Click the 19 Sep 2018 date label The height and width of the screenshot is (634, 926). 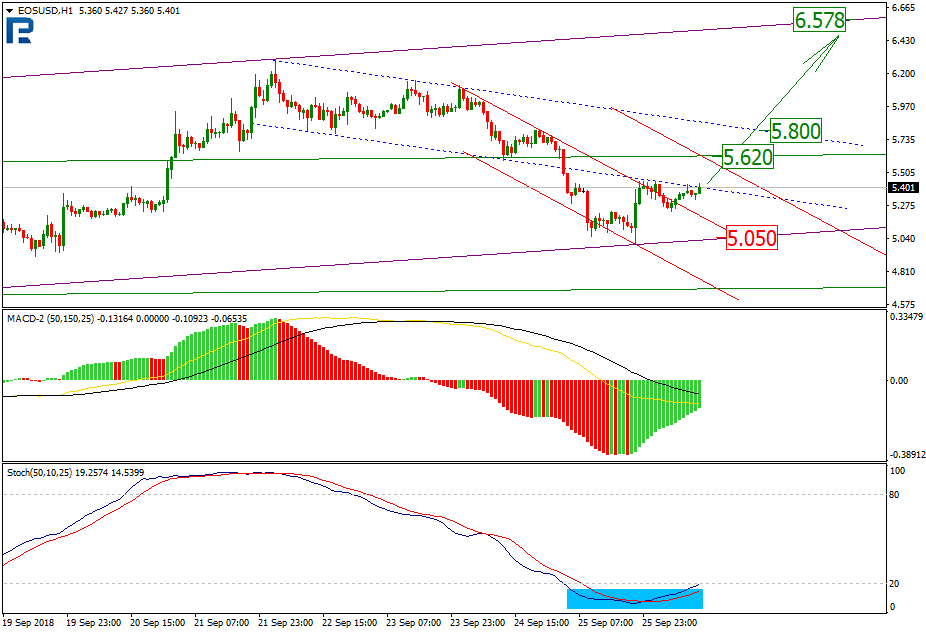coord(30,623)
